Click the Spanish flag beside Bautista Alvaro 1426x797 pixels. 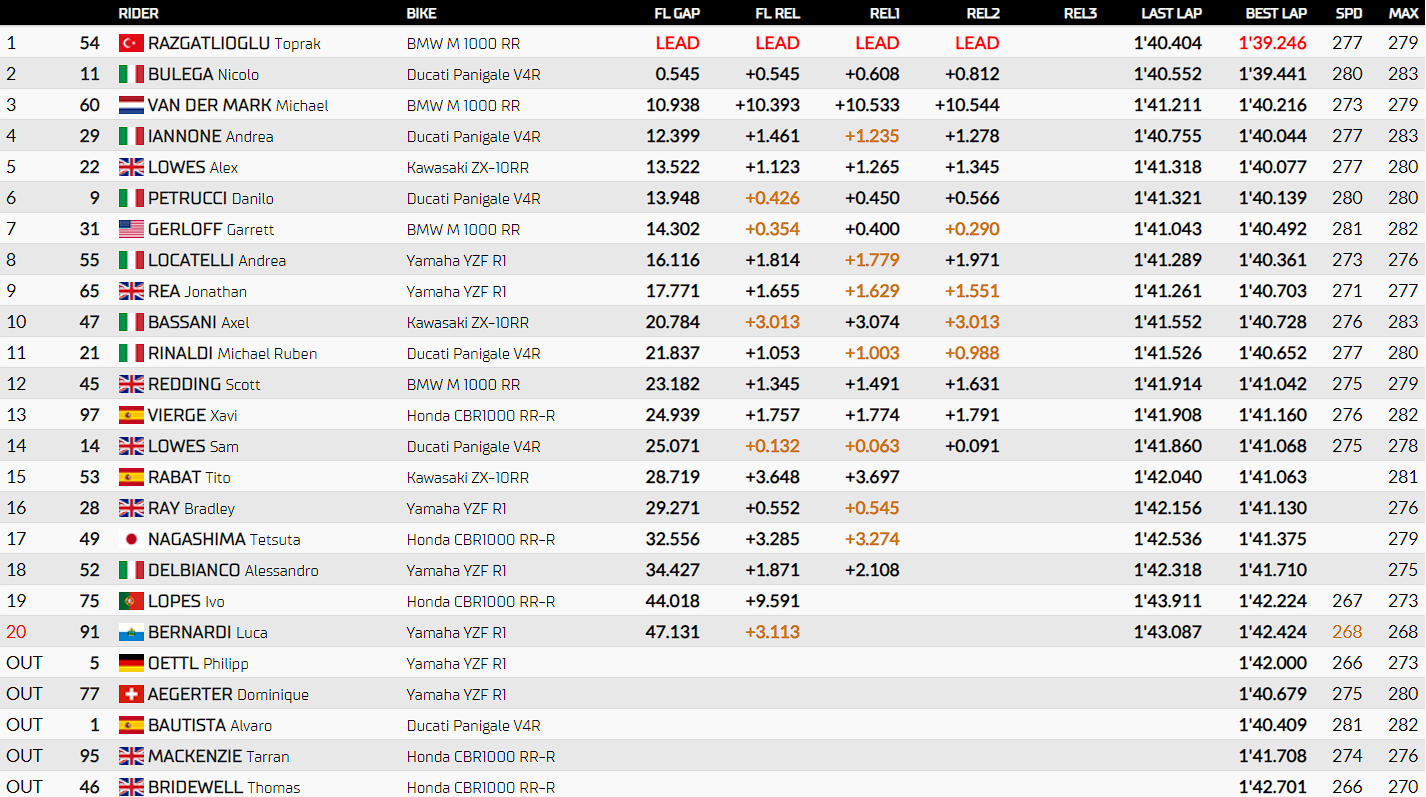[131, 725]
